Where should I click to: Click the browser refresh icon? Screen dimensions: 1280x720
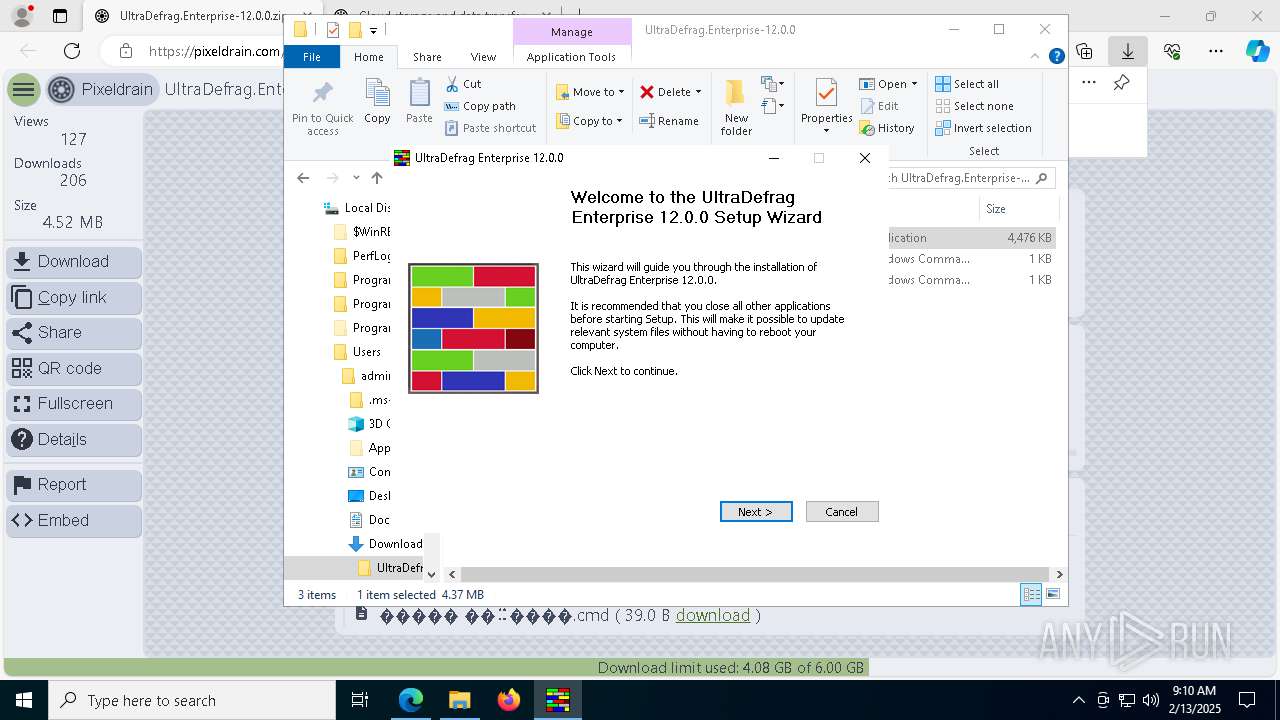click(72, 51)
